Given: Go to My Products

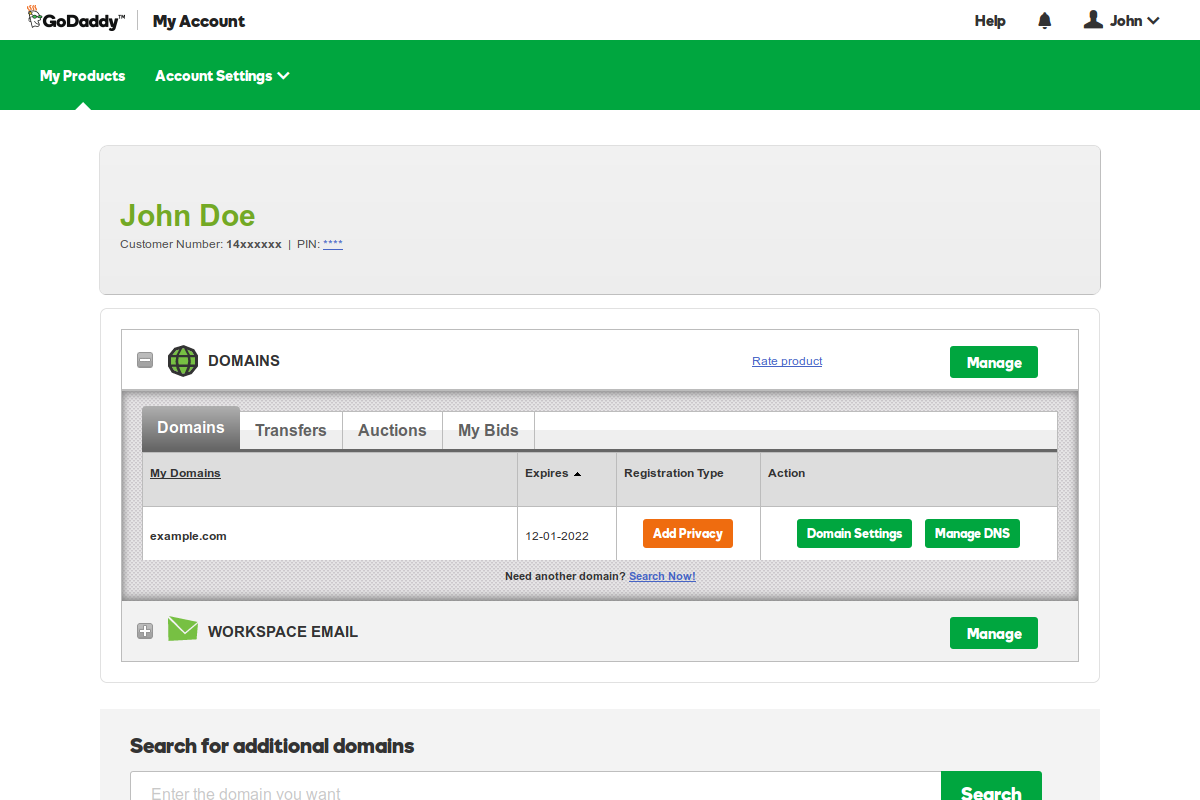Looking at the screenshot, I should (x=82, y=76).
